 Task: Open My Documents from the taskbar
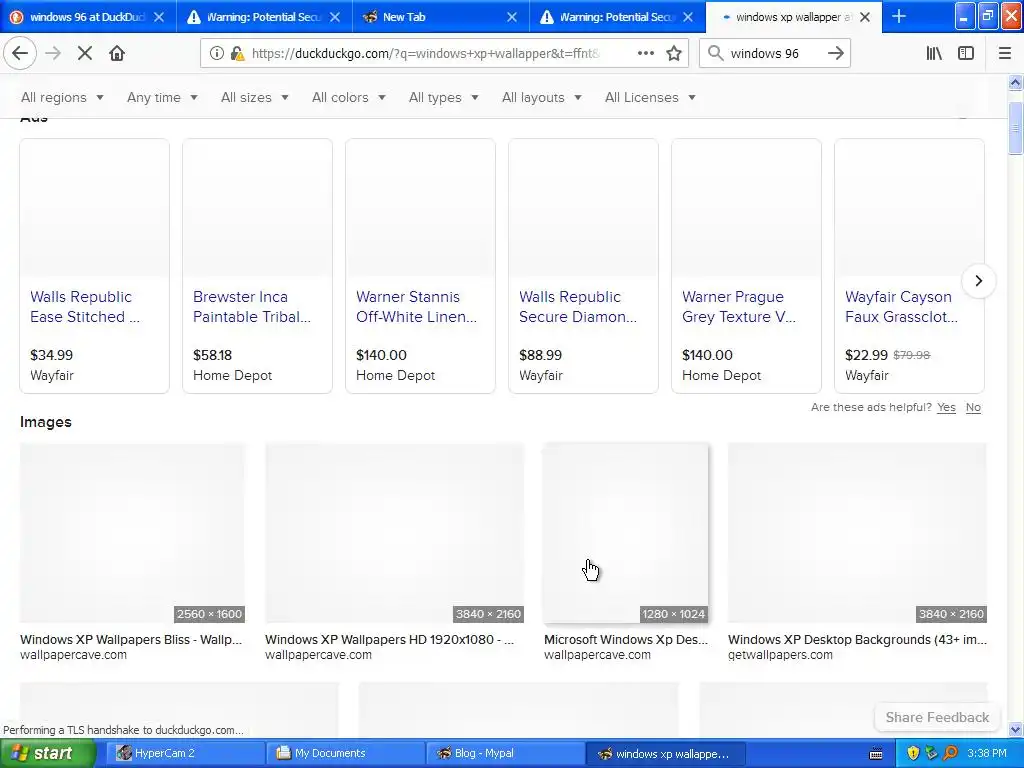pos(346,753)
